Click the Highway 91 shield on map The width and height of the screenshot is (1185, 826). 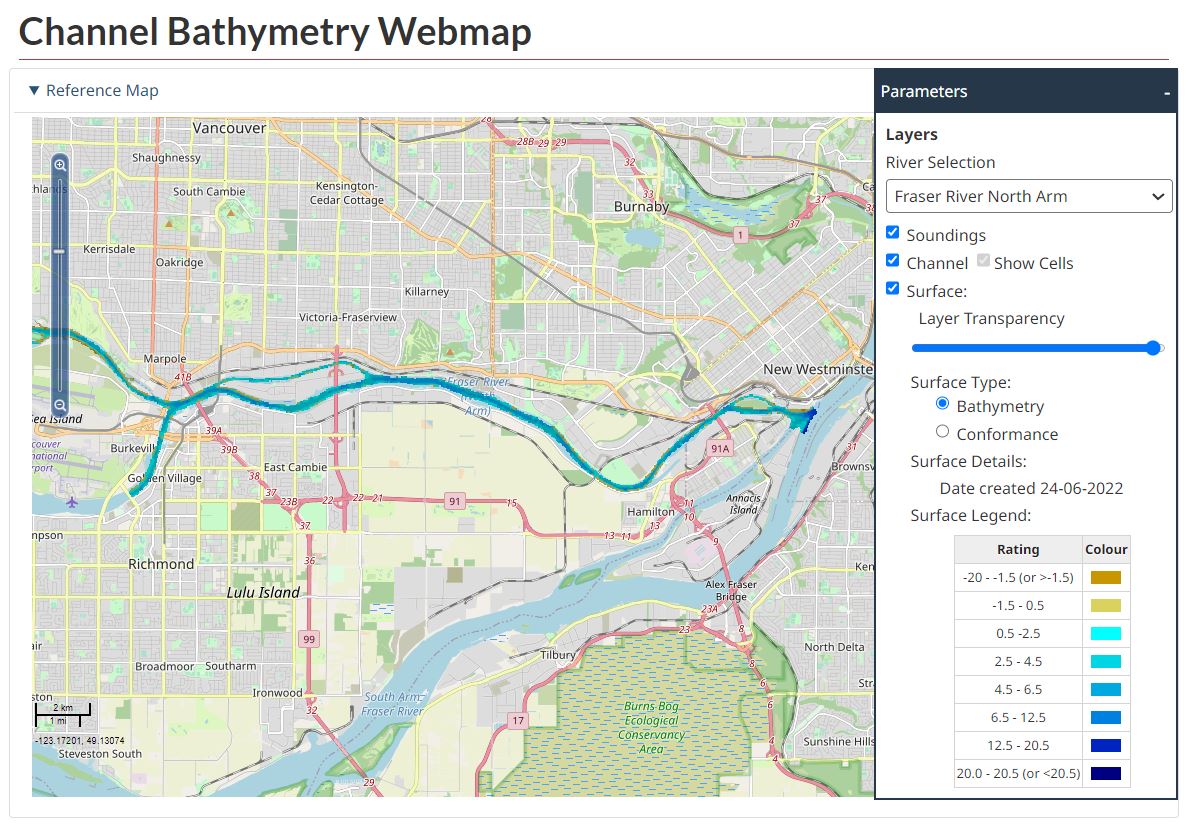(455, 500)
